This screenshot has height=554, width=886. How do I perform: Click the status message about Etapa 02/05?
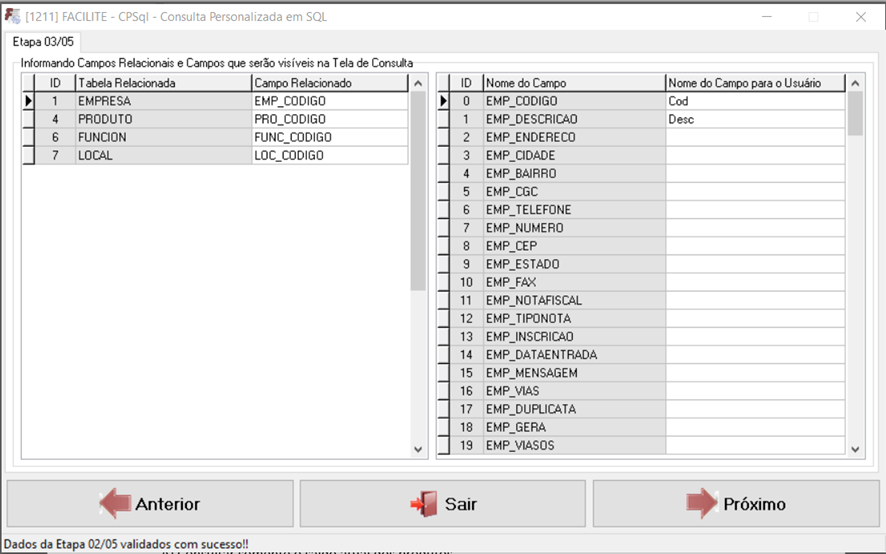[126, 544]
